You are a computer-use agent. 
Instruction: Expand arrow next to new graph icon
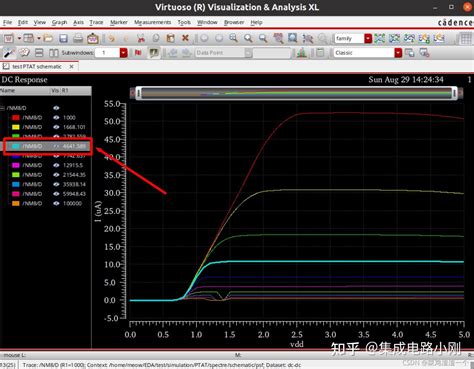(19, 38)
